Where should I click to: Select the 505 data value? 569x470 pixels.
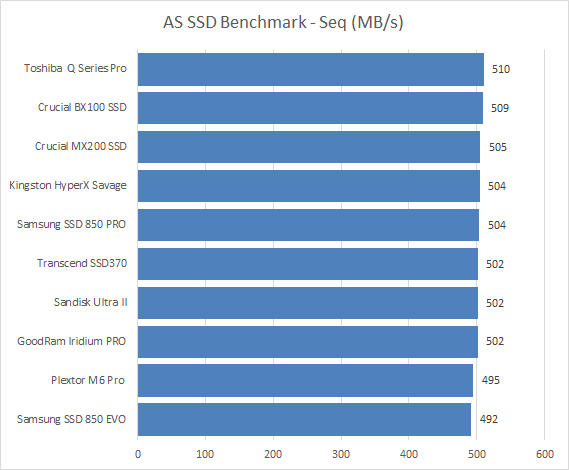tap(498, 147)
